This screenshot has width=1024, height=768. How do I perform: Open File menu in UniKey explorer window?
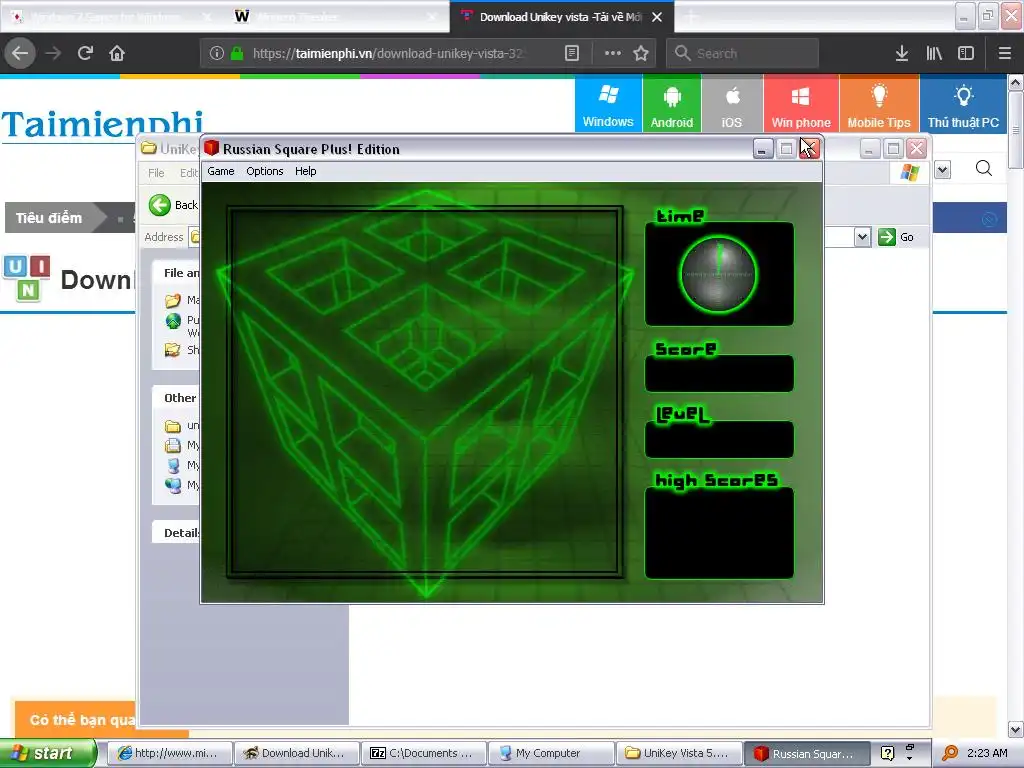tap(156, 173)
